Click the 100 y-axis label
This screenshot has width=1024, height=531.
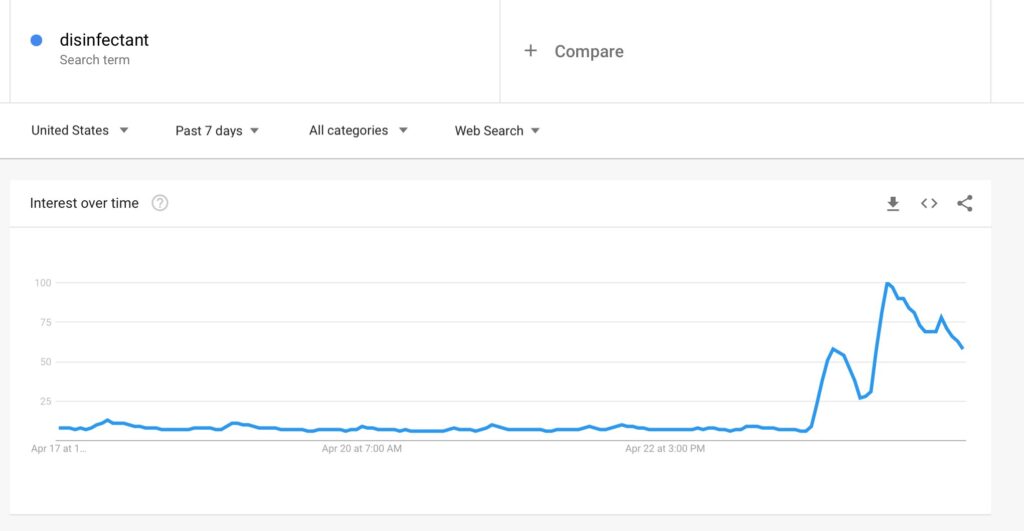click(42, 283)
